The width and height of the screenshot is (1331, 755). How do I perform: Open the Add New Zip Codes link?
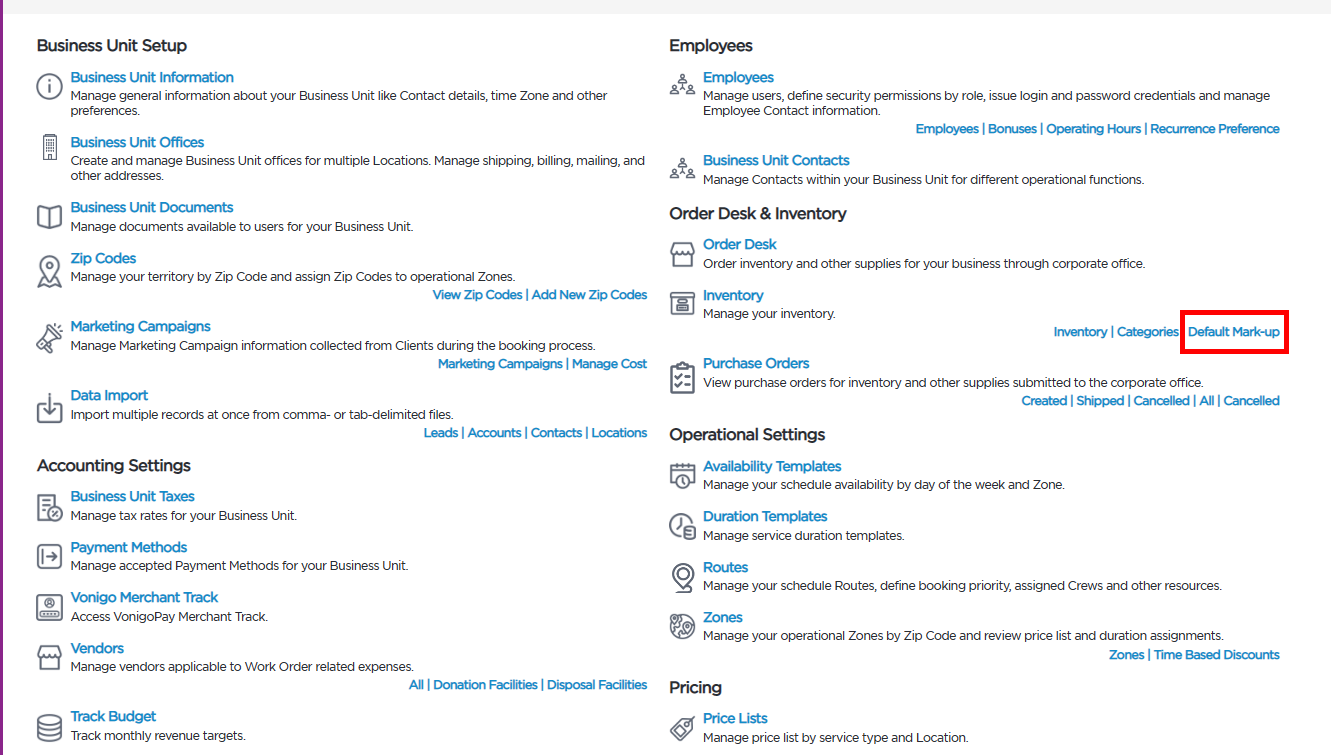(589, 295)
